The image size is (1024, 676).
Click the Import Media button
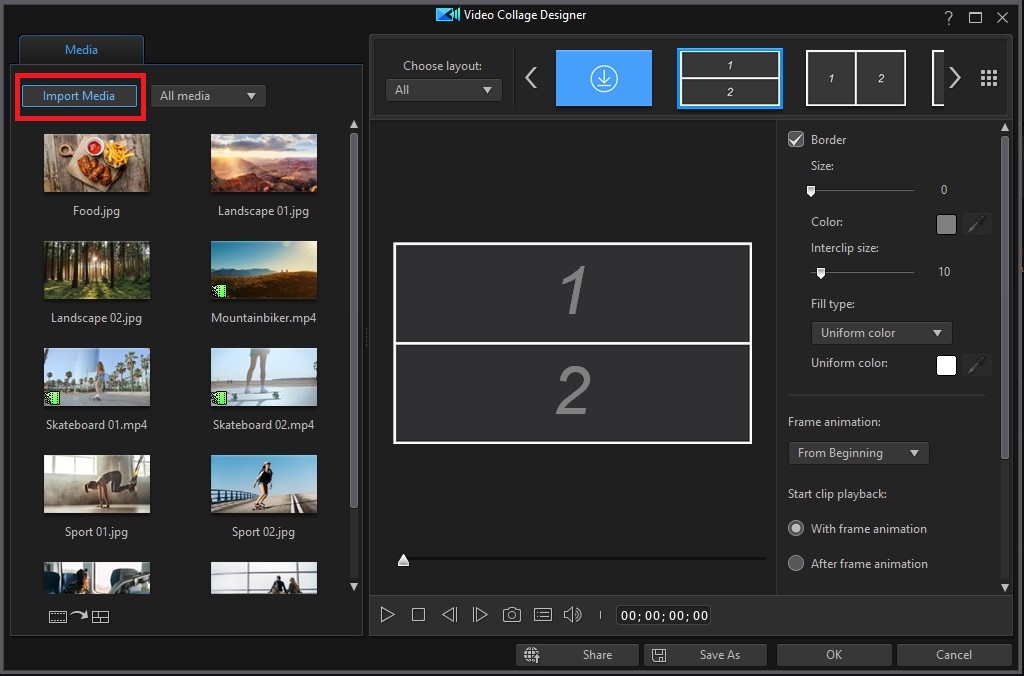[79, 96]
